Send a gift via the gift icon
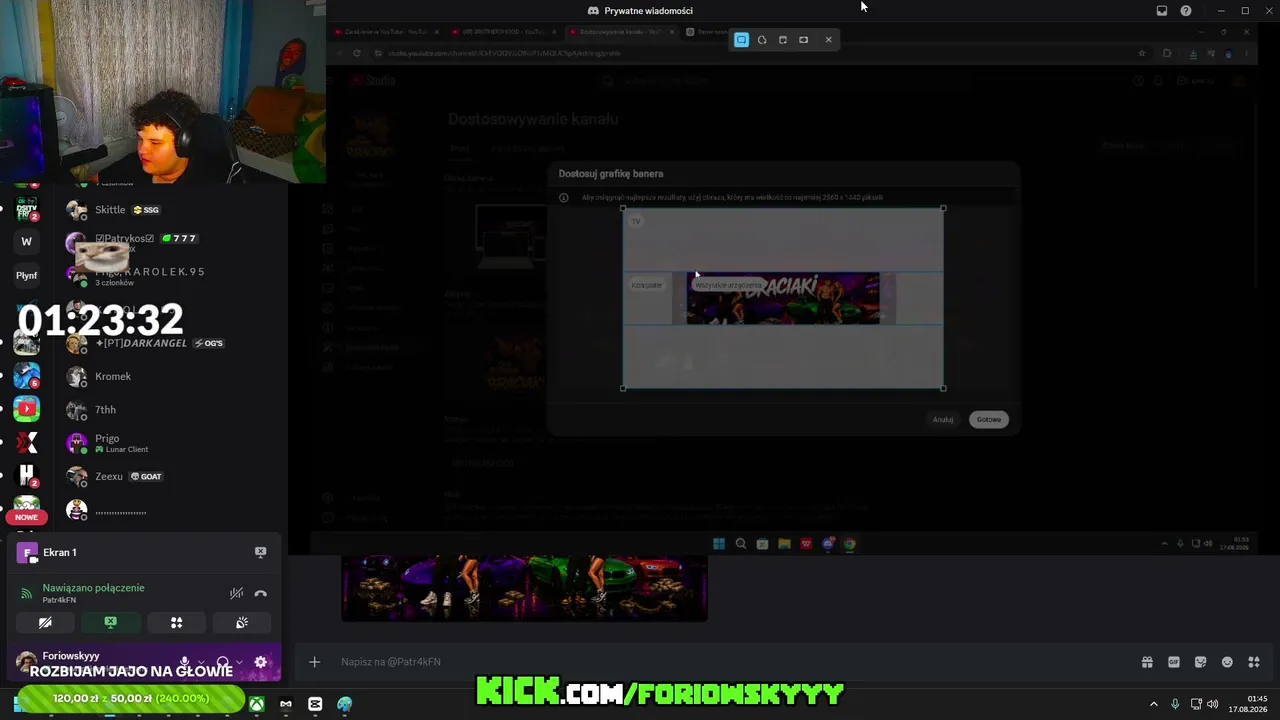The height and width of the screenshot is (720, 1280). 1147,662
